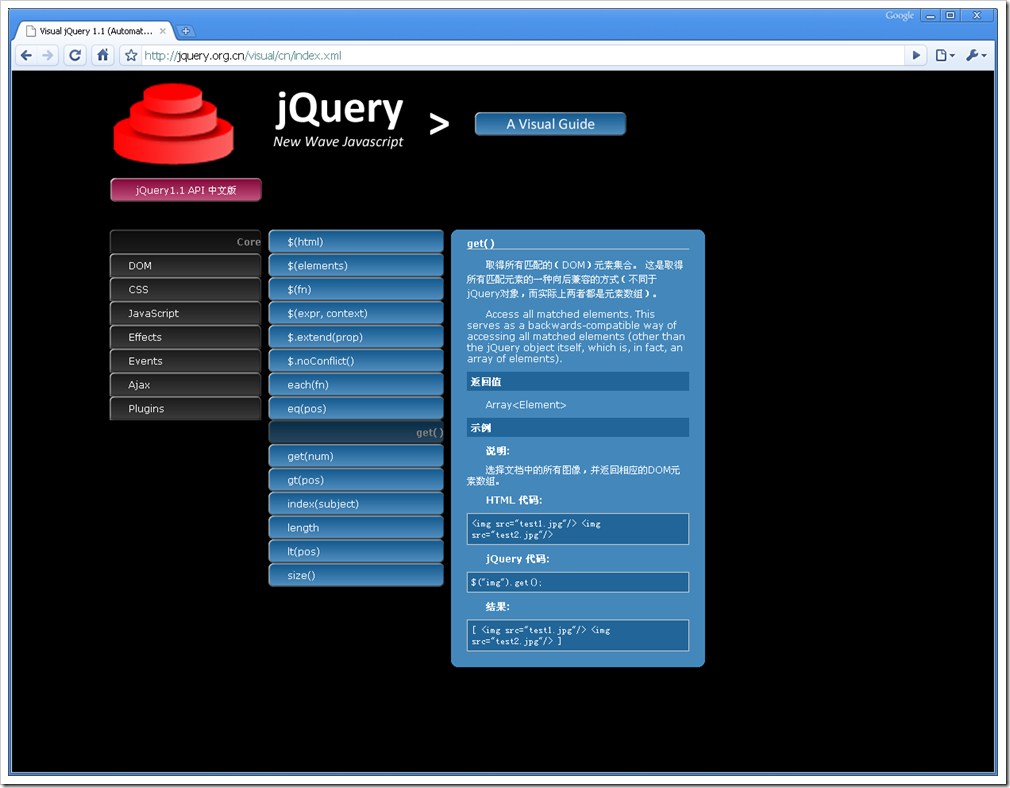The image size is (1010, 788).
Task: Click the get() heading in detail panel
Action: [x=481, y=243]
